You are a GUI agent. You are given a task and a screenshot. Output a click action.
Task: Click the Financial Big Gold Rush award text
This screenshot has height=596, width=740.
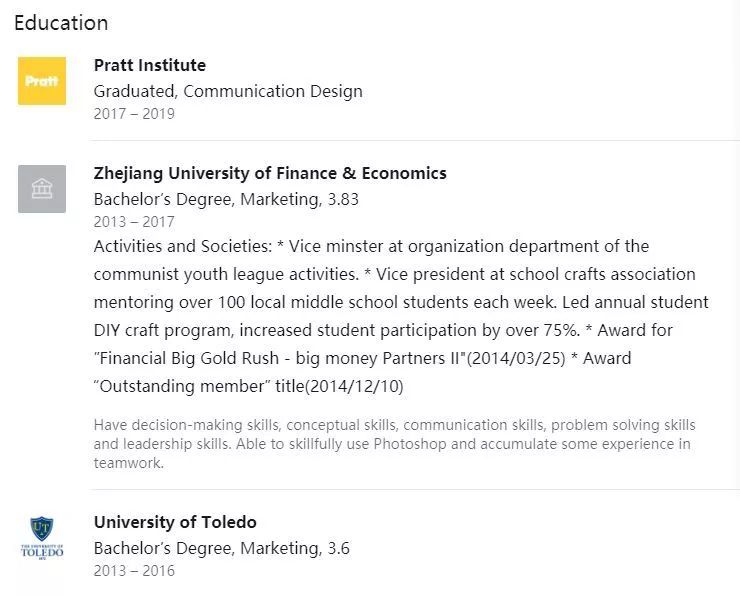click(x=329, y=358)
